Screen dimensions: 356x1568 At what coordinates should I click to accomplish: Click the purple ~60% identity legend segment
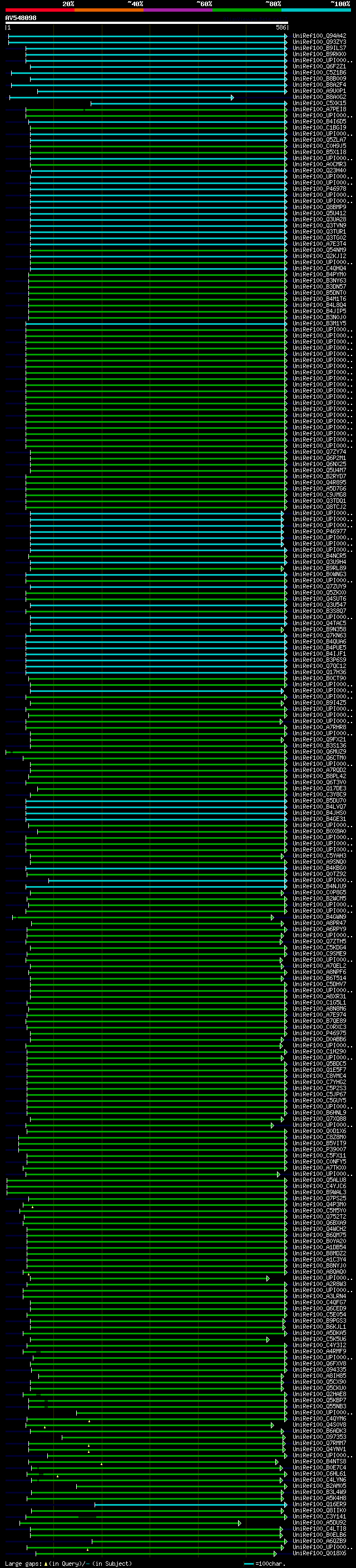click(x=177, y=10)
